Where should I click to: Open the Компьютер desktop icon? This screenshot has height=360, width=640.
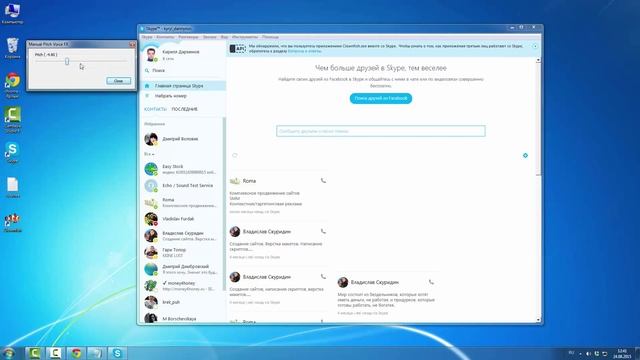[x=12, y=13]
